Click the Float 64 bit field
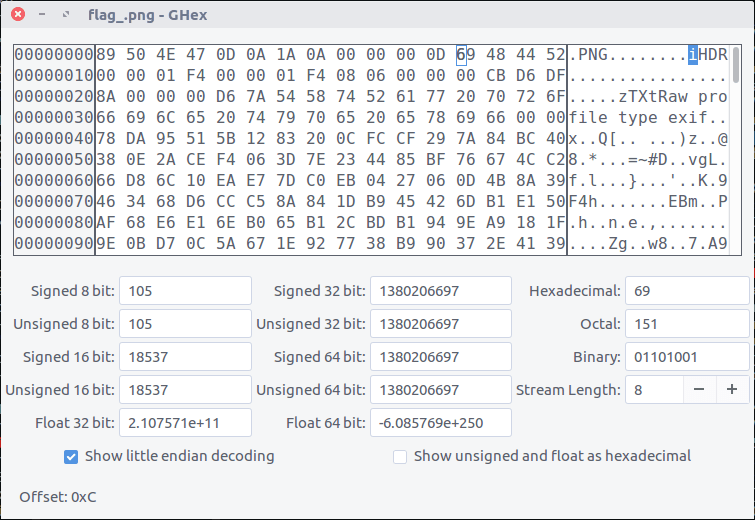The width and height of the screenshot is (755, 520). (440, 423)
